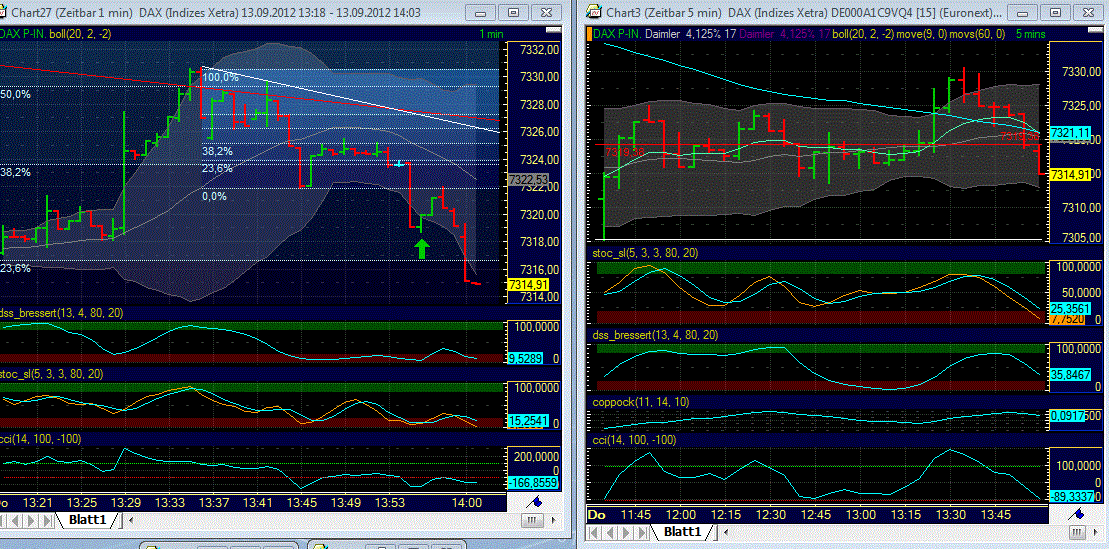Click the 15,2541 stochastic value tag

pyautogui.click(x=526, y=422)
